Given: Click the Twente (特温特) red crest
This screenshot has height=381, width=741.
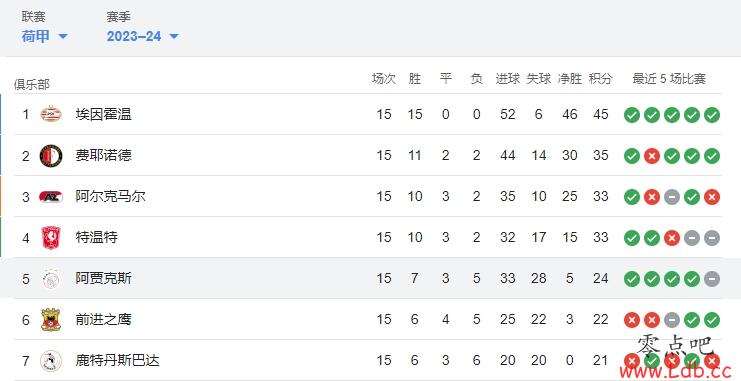Looking at the screenshot, I should [x=51, y=237].
